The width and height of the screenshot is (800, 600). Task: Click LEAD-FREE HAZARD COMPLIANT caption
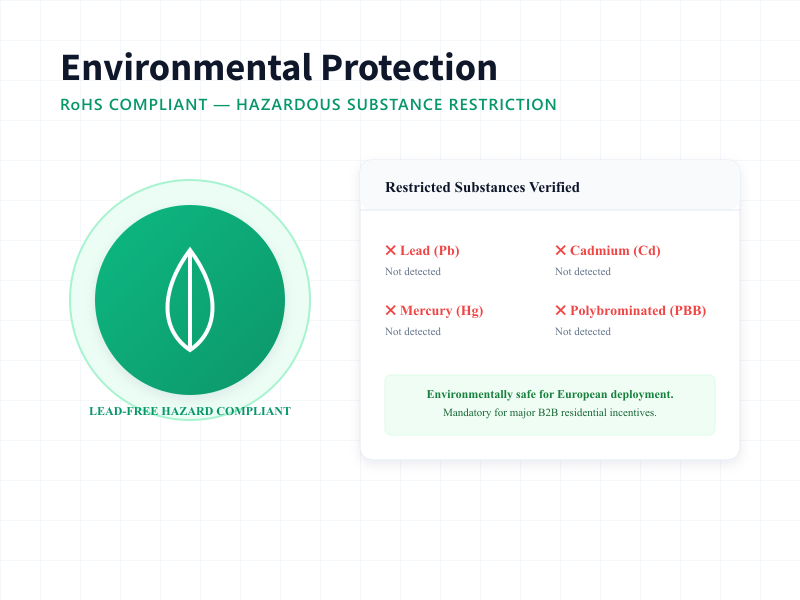tap(190, 411)
